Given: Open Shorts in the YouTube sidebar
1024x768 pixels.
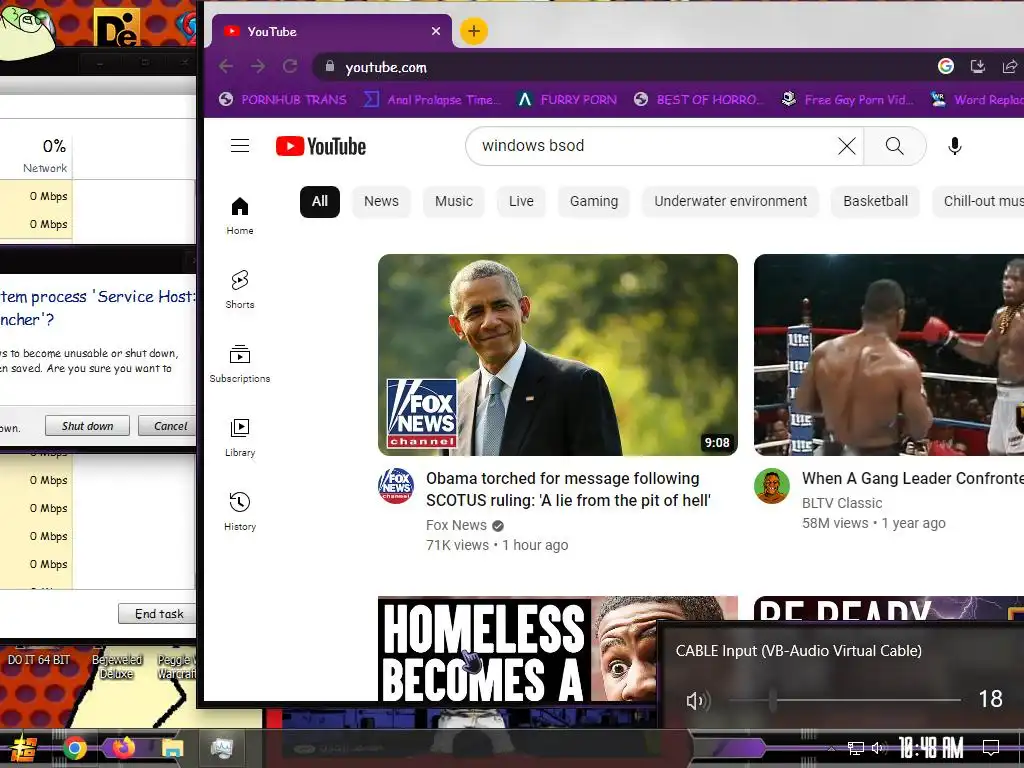Looking at the screenshot, I should pyautogui.click(x=240, y=289).
